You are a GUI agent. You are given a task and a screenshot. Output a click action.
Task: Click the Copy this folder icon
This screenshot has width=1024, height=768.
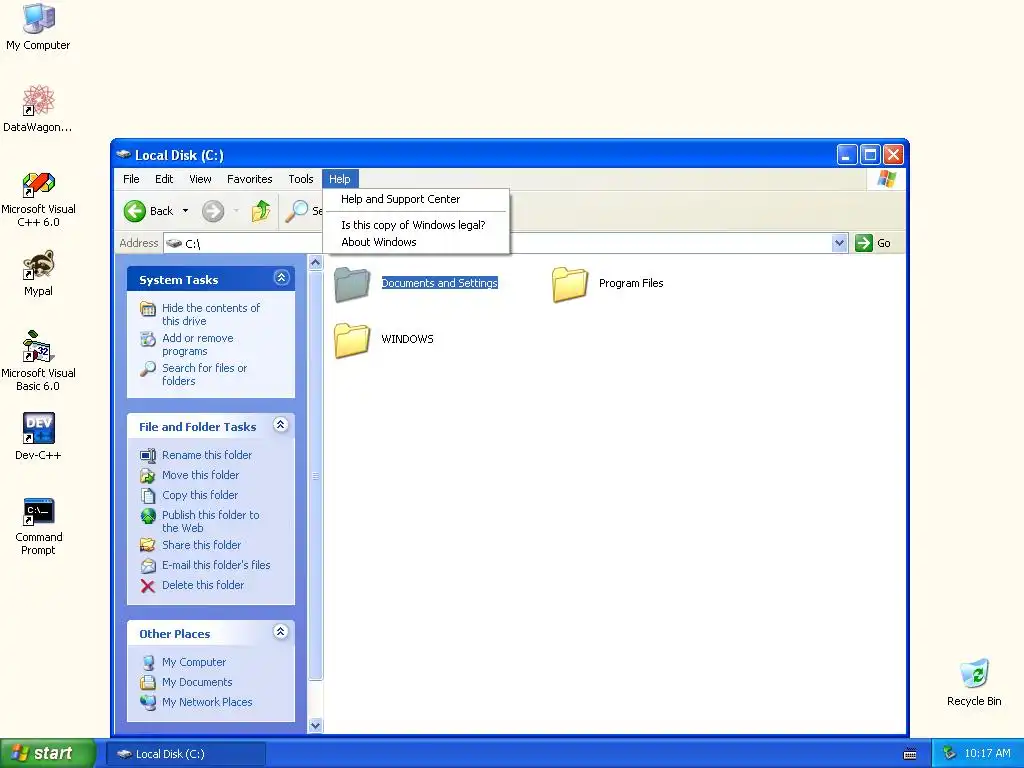click(148, 496)
